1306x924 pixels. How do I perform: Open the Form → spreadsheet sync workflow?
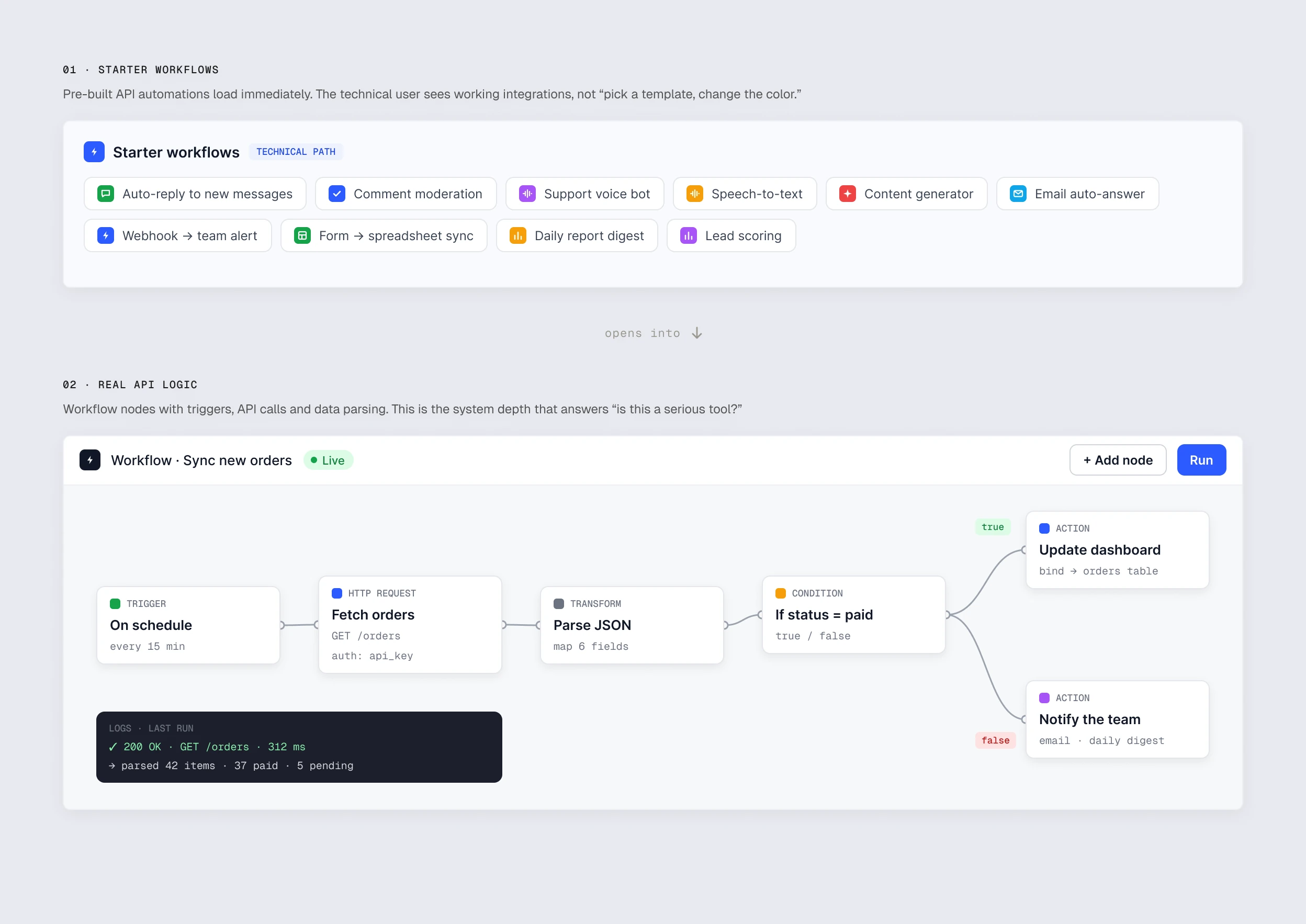tap(384, 235)
